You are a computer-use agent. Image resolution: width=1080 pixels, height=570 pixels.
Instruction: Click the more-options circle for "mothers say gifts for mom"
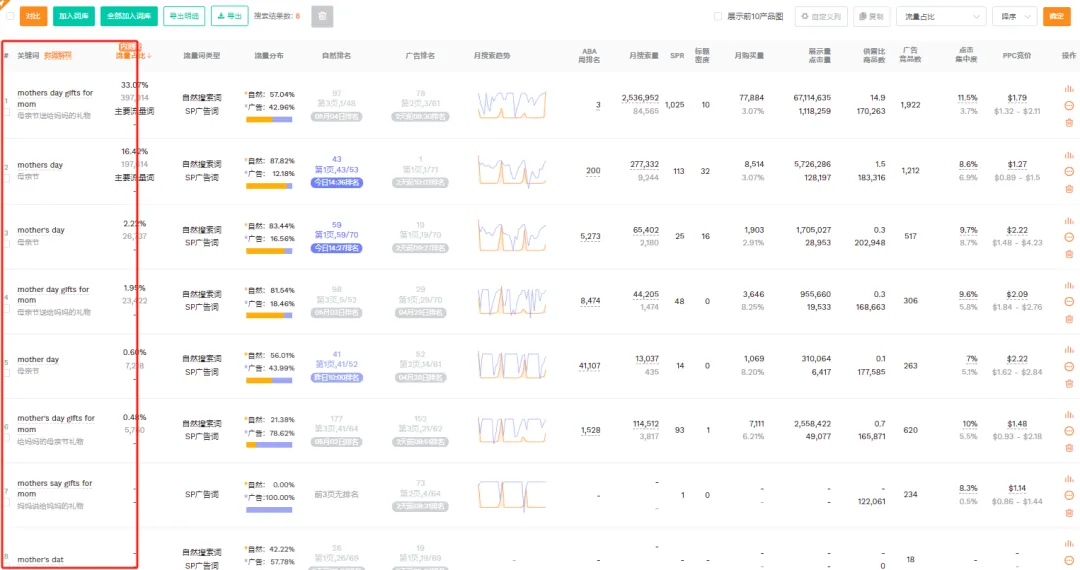tap(1068, 496)
